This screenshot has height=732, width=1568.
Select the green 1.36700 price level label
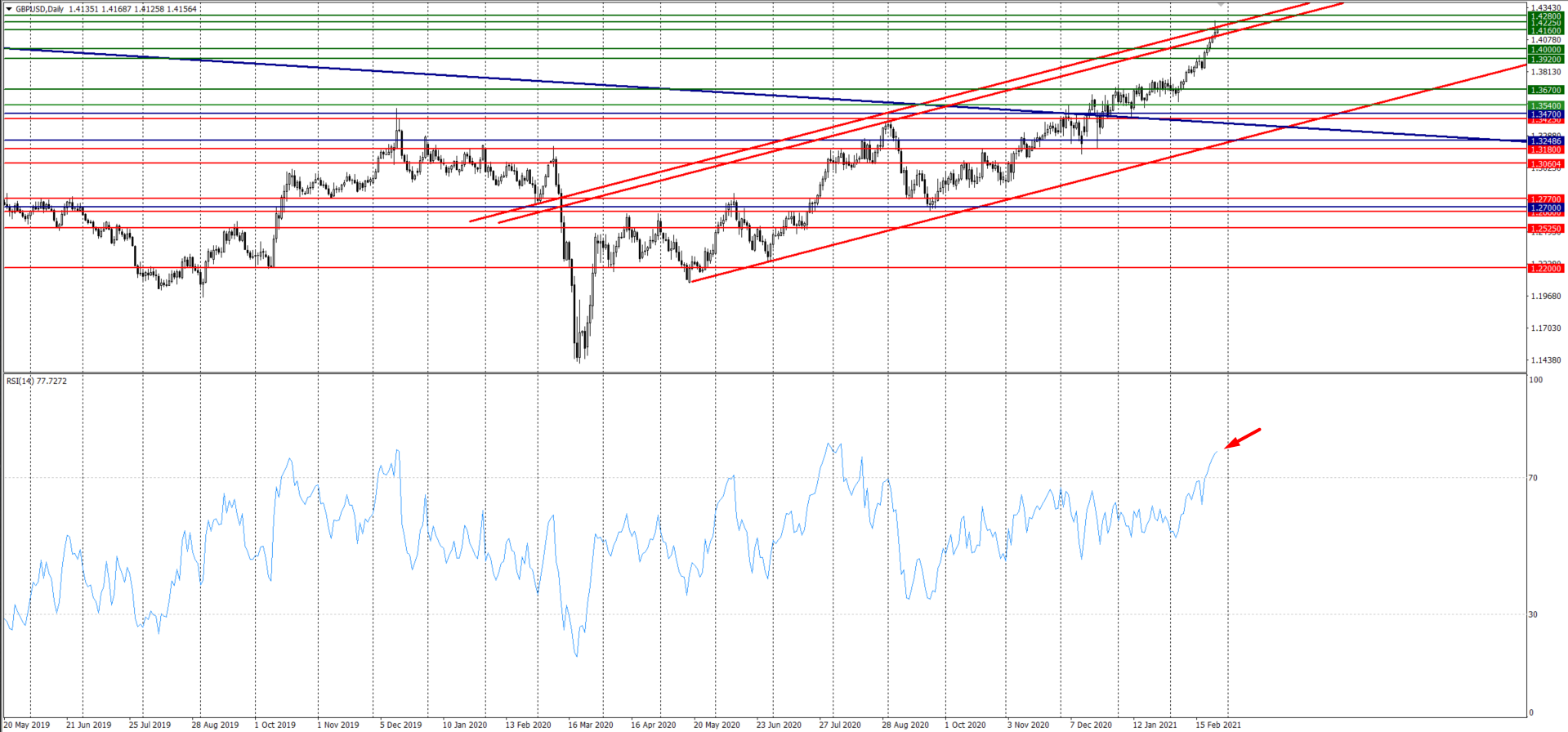1545,90
